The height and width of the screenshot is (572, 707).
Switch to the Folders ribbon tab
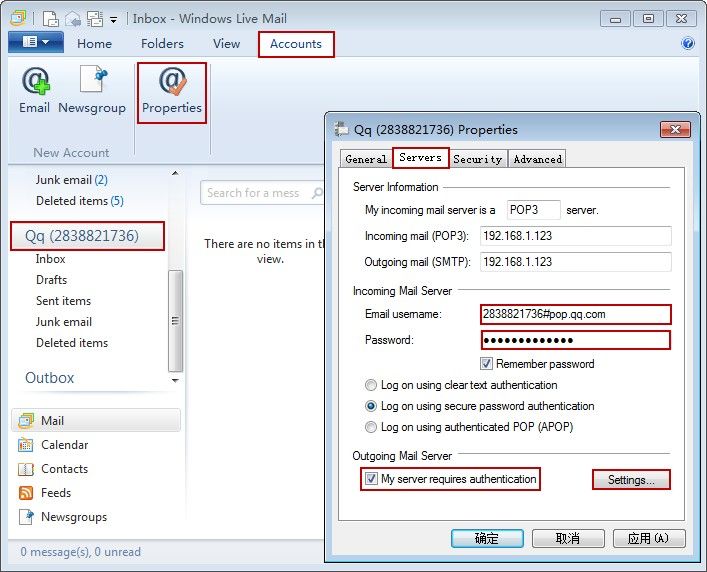(162, 44)
